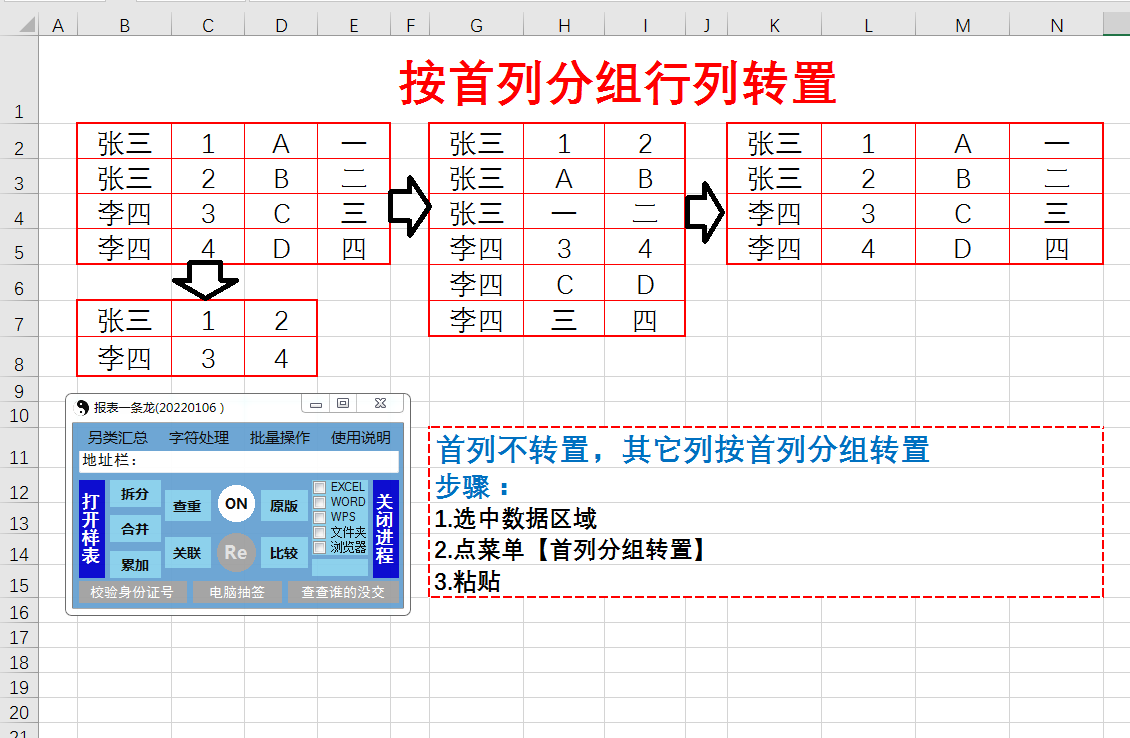This screenshot has height=738, width=1130.
Task: Click the blue heading 首列不转置，其它列按首列分组转置
Action: (682, 450)
